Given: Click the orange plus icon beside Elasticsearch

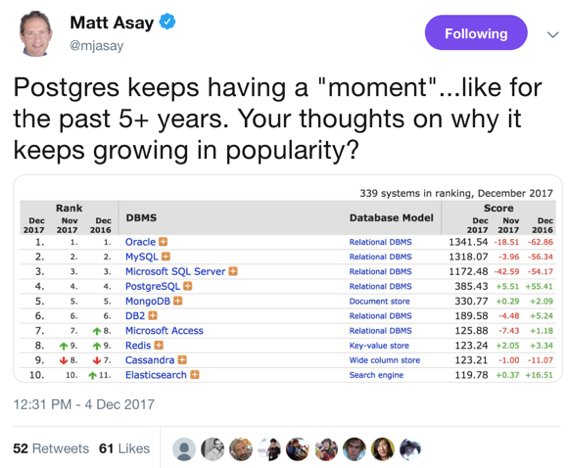Looking at the screenshot, I should [195, 375].
